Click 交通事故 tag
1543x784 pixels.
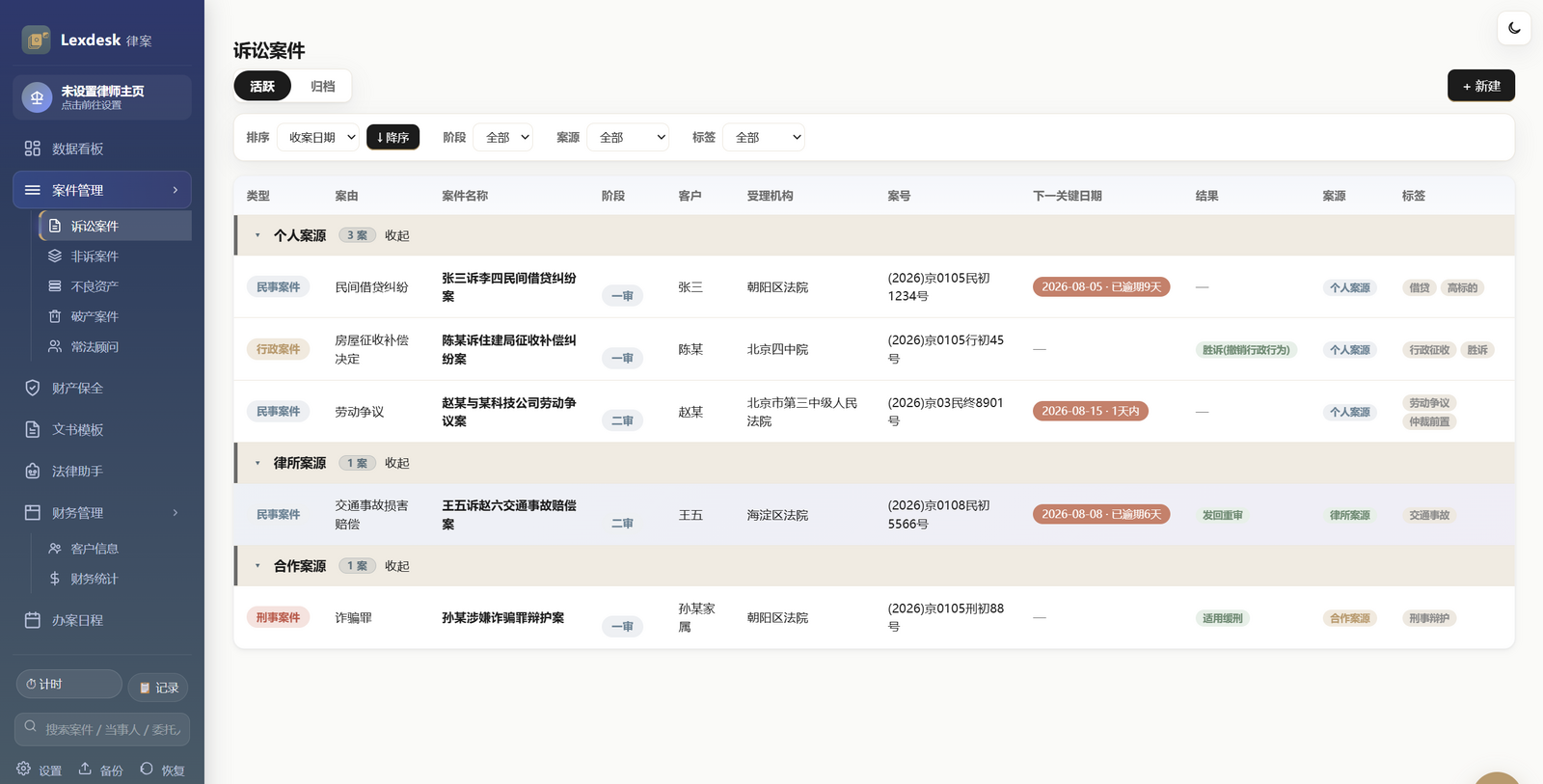click(x=1429, y=515)
